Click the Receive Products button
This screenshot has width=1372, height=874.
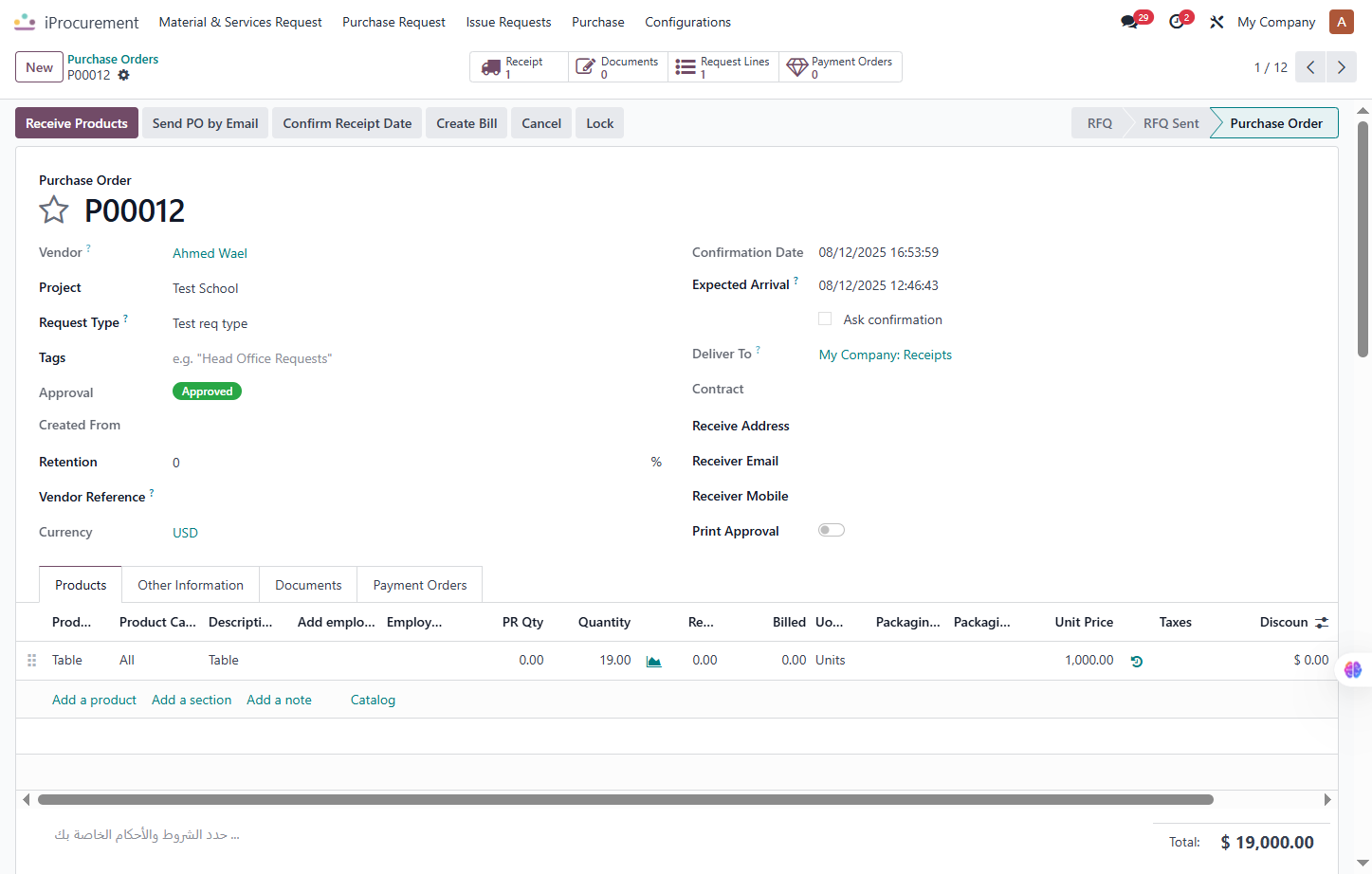77,123
